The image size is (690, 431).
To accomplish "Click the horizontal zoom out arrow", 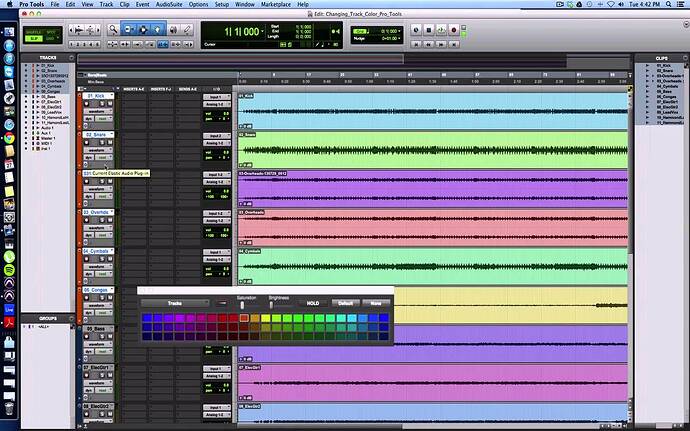I will tap(72, 30).
